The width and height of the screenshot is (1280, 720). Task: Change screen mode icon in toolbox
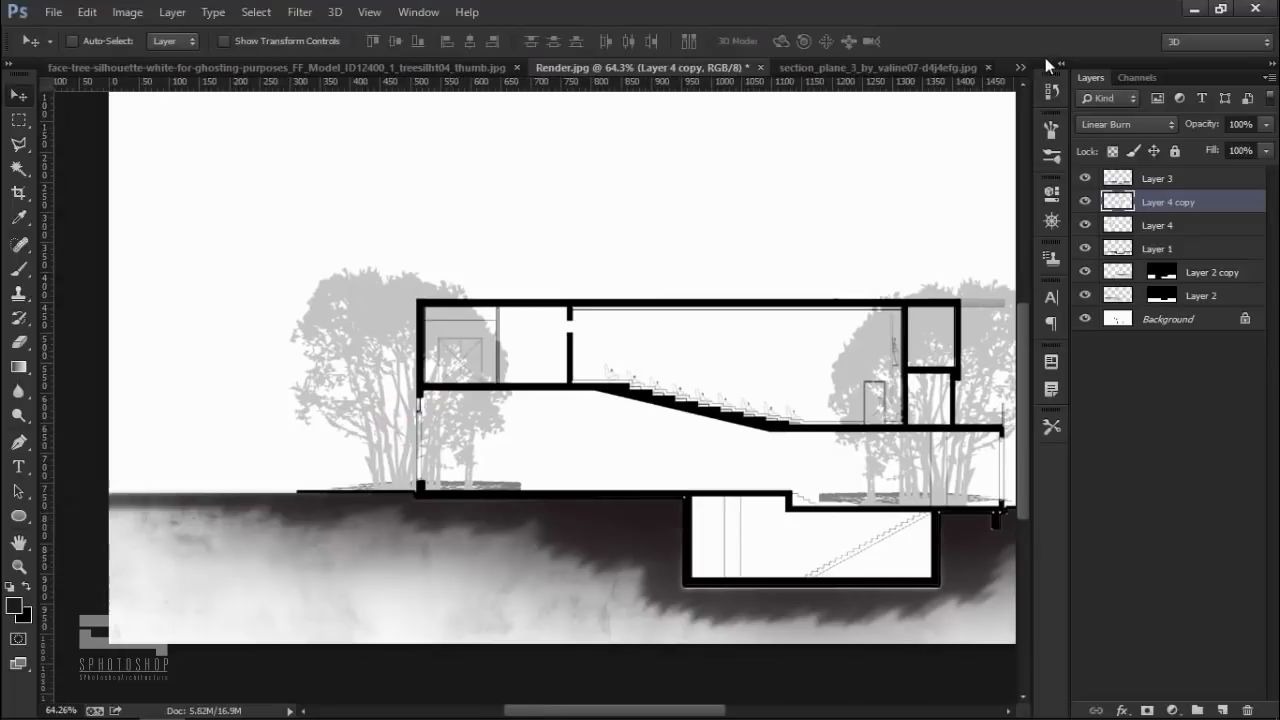(x=19, y=664)
